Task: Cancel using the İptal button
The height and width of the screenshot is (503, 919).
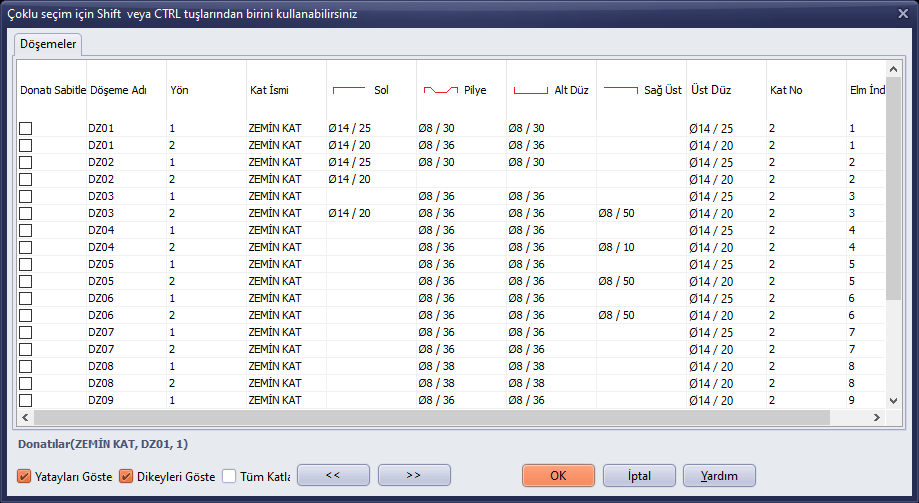Action: (639, 475)
